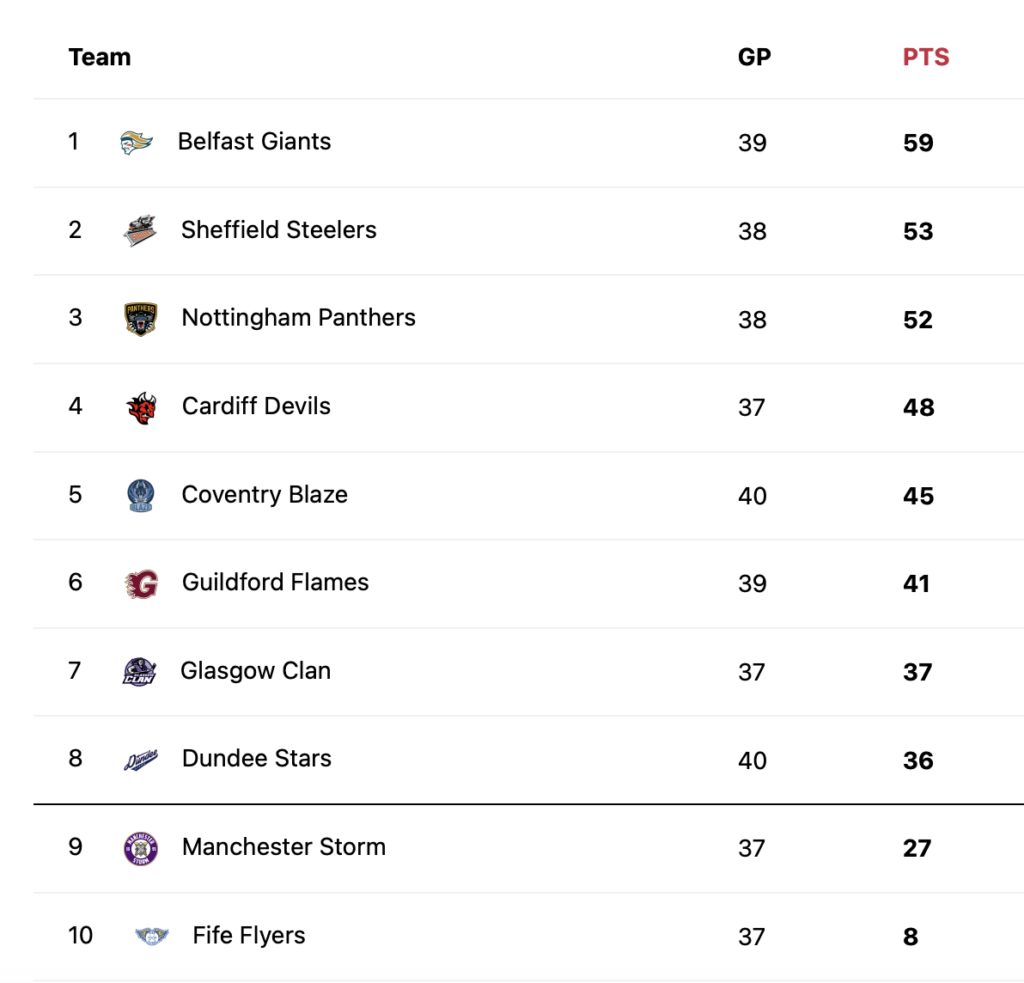Open the Guildford Flames G logo
Image resolution: width=1024 pixels, height=983 pixels.
(x=141, y=584)
